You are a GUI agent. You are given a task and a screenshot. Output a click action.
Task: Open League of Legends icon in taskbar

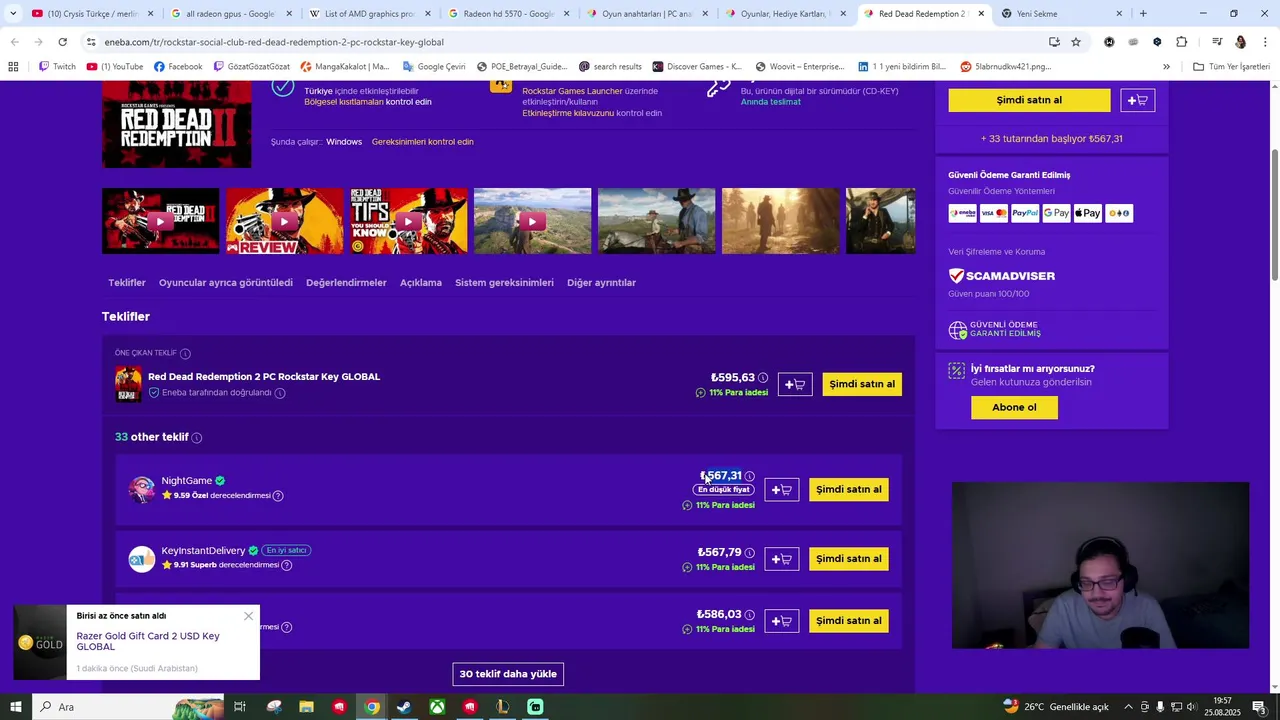click(502, 707)
